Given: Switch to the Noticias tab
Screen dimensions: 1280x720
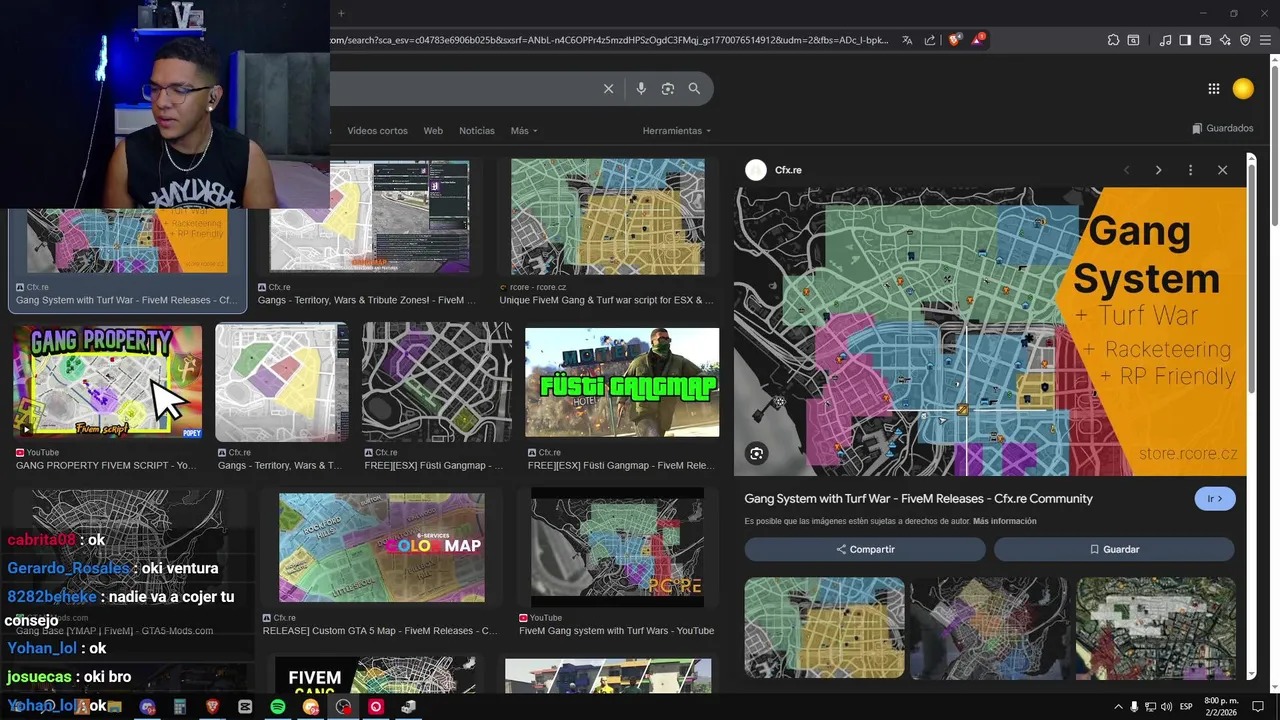Looking at the screenshot, I should (x=477, y=131).
